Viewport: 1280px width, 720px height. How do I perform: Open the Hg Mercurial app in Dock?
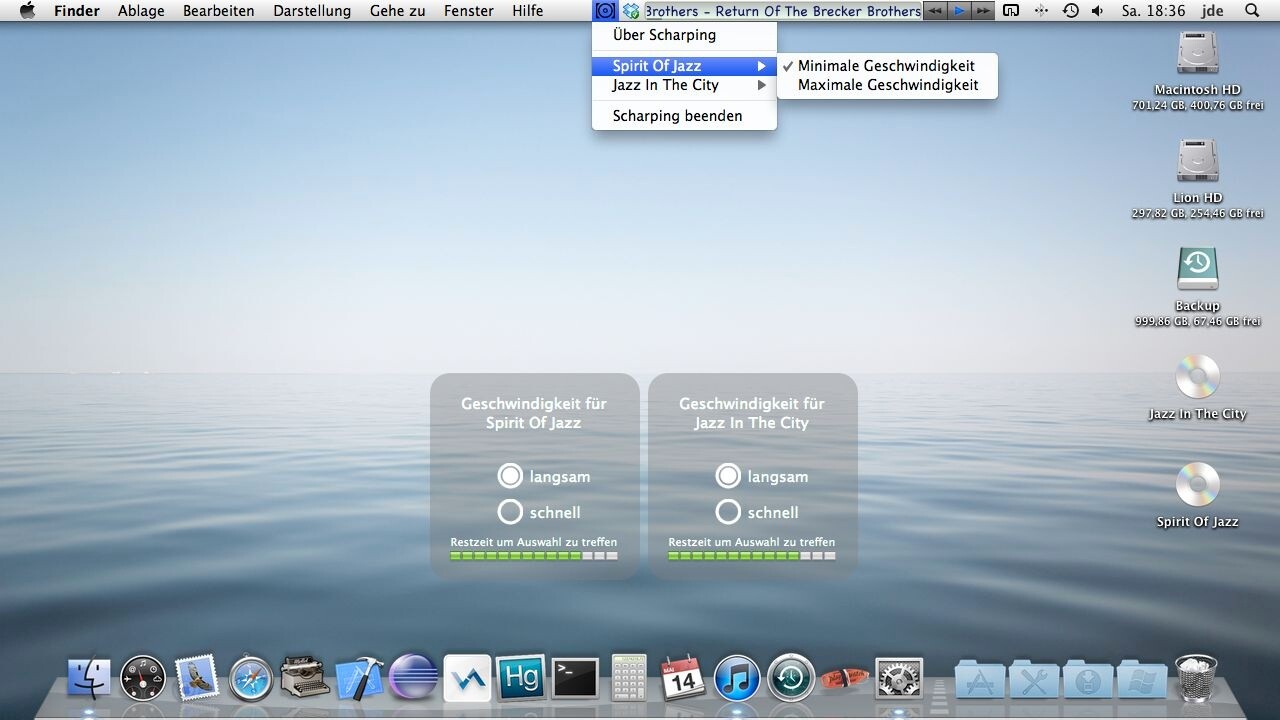521,678
